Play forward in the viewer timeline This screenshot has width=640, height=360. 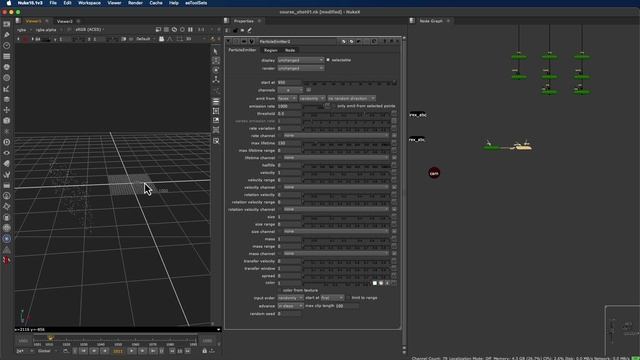point(131,351)
